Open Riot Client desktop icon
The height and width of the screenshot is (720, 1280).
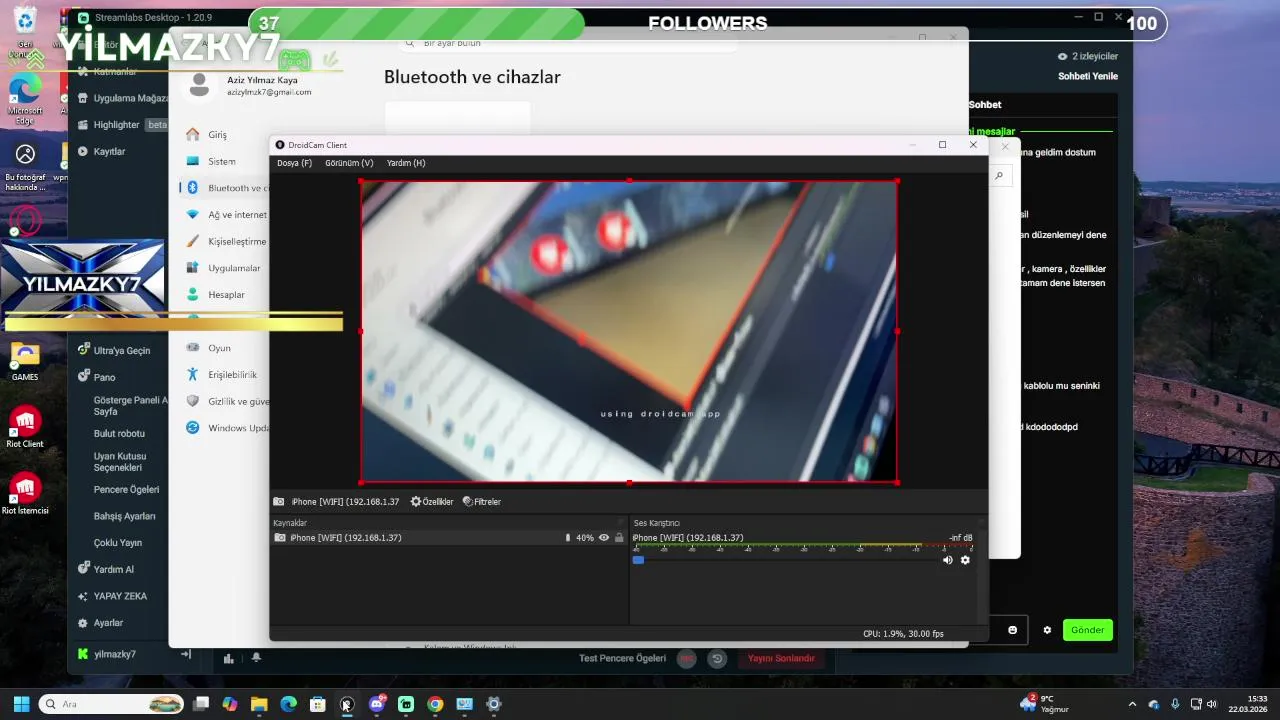[25, 428]
